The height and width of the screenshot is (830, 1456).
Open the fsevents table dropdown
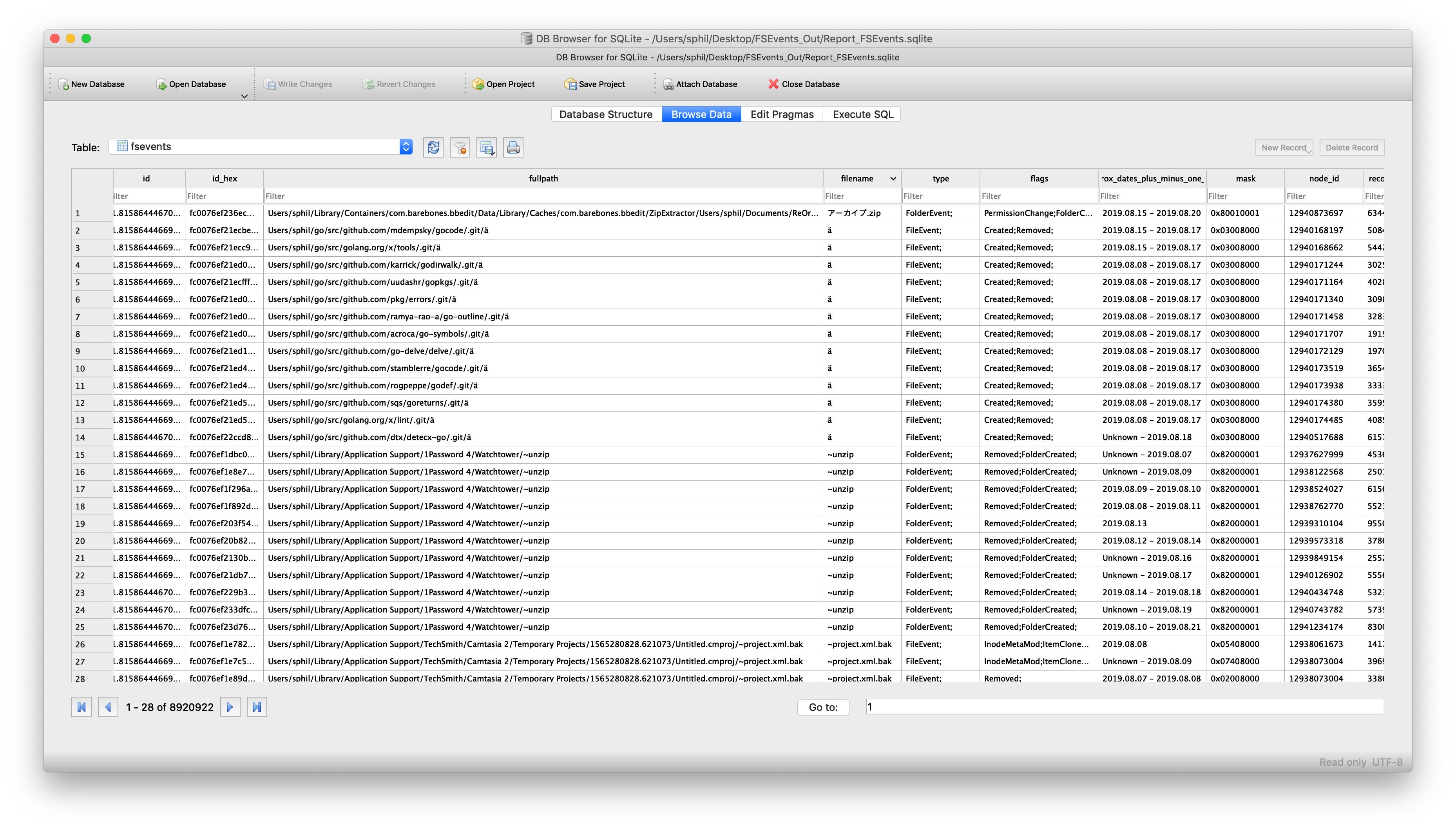pos(406,147)
